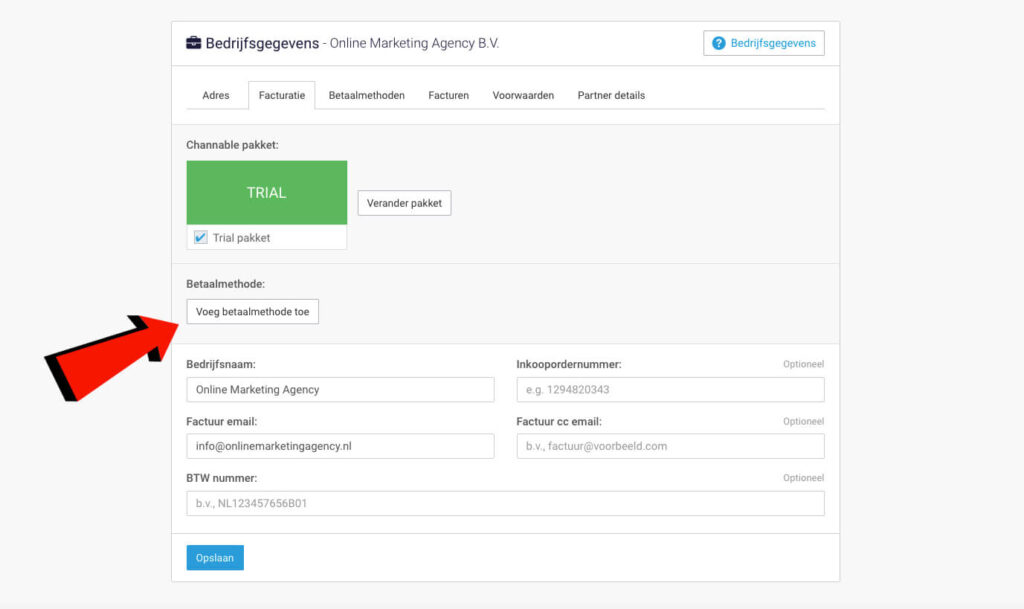Open the Betaalmethoden tab
Viewport: 1024px width, 609px height.
pyautogui.click(x=366, y=96)
